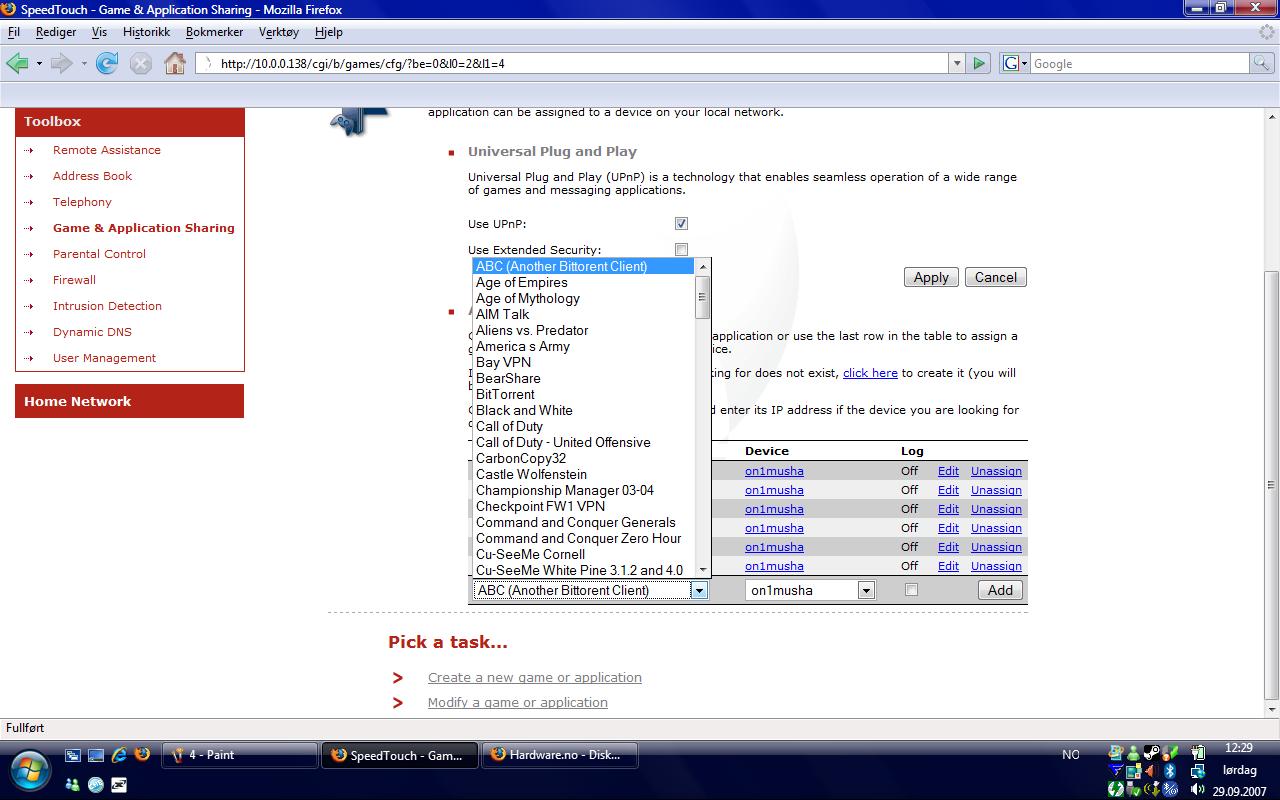Image resolution: width=1280 pixels, height=800 pixels.
Task: Click the Bluetooth tray icon
Action: click(x=1169, y=771)
